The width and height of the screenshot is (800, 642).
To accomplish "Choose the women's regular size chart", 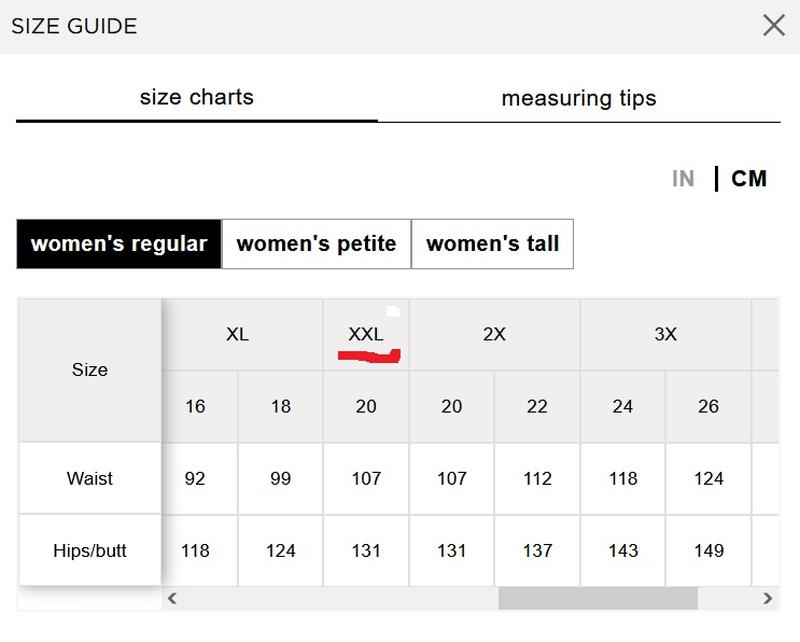I will [119, 244].
